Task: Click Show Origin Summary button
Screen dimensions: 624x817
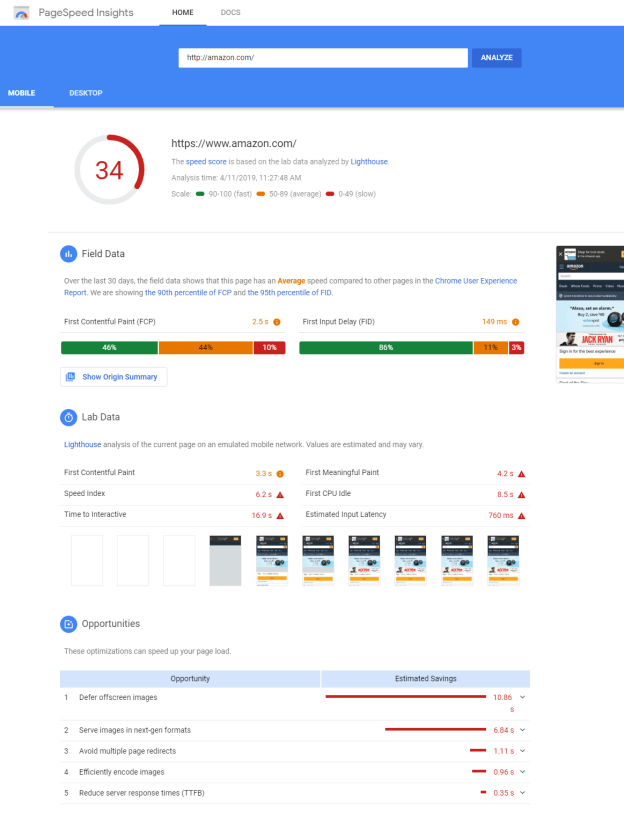Action: tap(114, 377)
